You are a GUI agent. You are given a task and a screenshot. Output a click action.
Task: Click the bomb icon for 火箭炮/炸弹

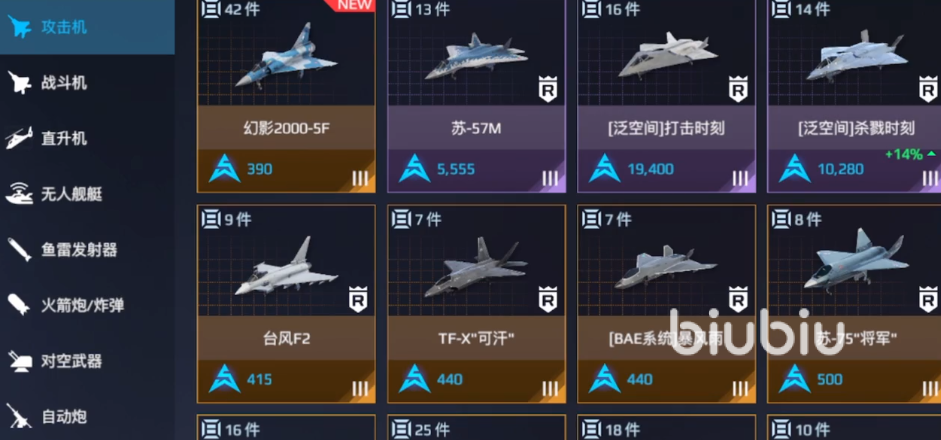(19, 305)
